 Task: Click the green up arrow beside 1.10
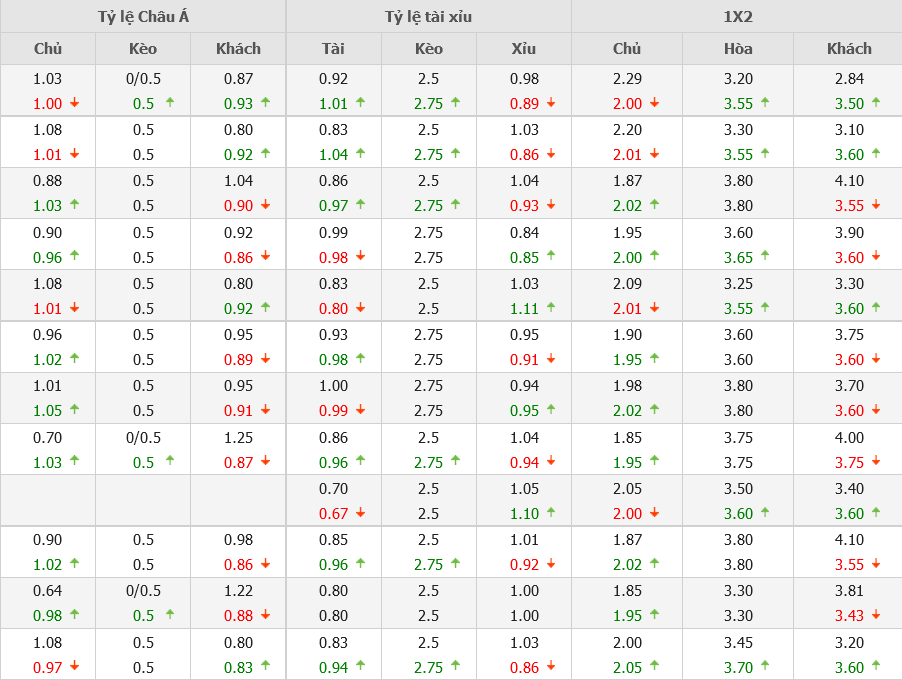[x=551, y=513]
